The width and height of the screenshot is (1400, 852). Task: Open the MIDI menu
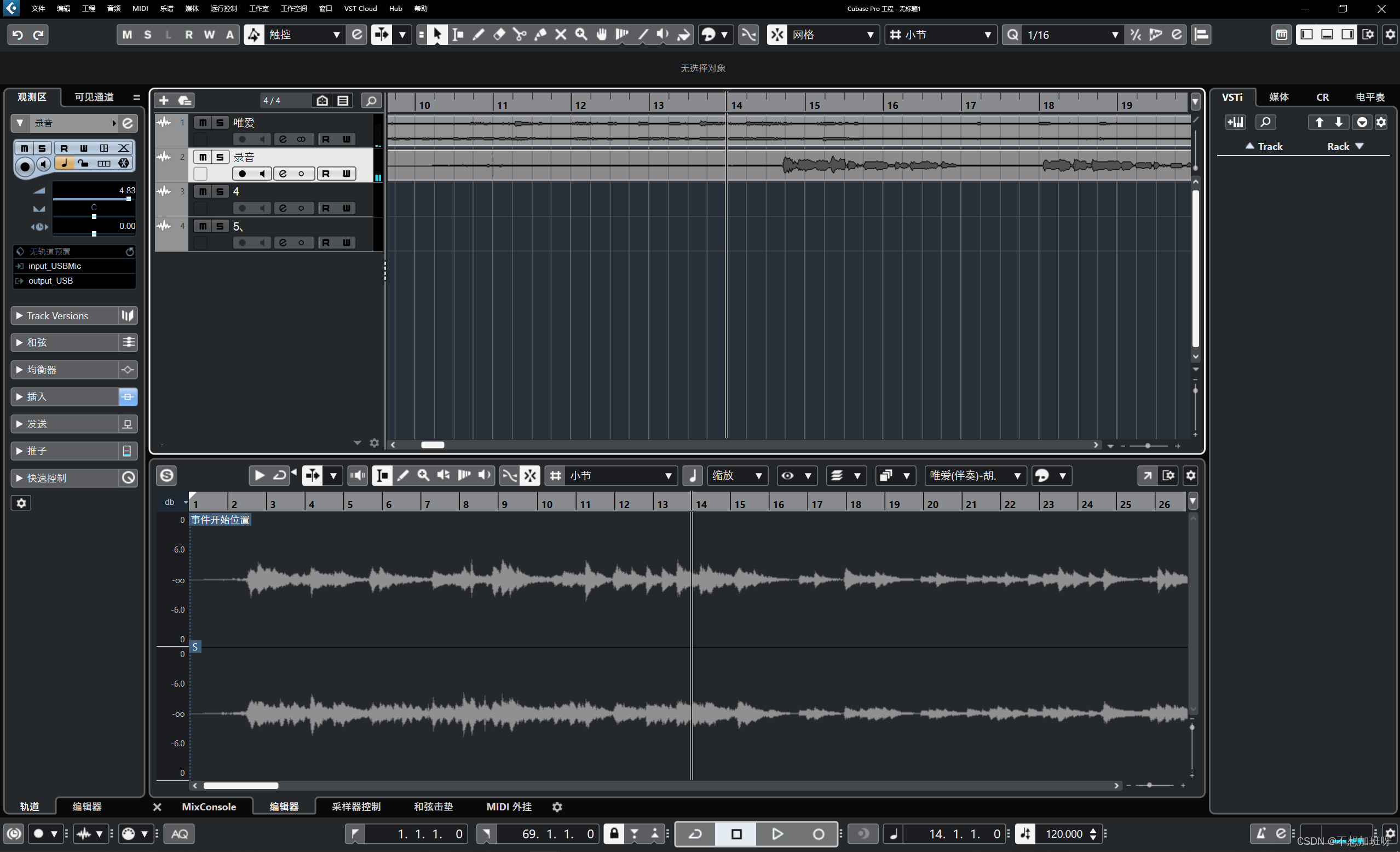point(140,9)
